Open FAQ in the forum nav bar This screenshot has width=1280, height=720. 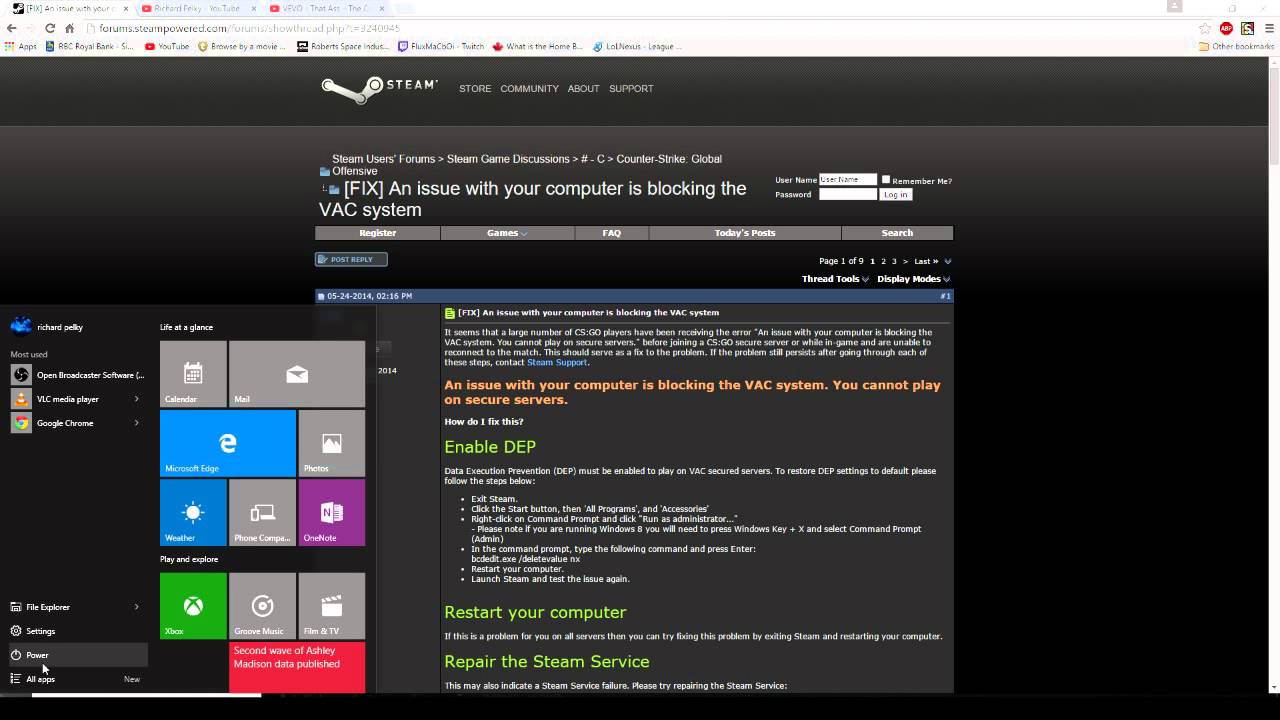click(612, 233)
